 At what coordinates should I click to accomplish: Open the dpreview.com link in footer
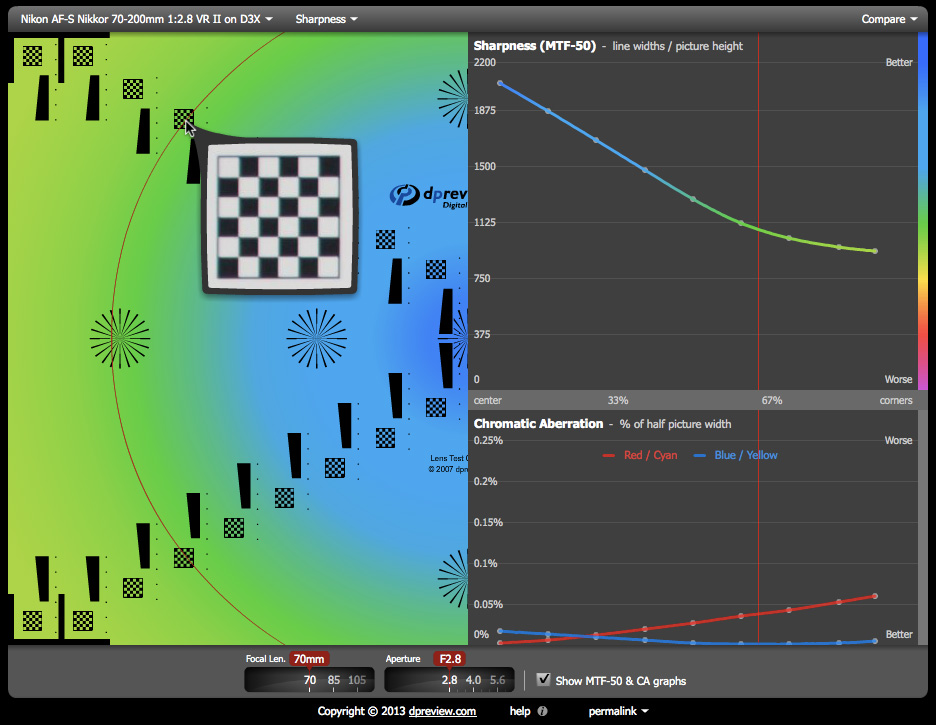(x=443, y=711)
